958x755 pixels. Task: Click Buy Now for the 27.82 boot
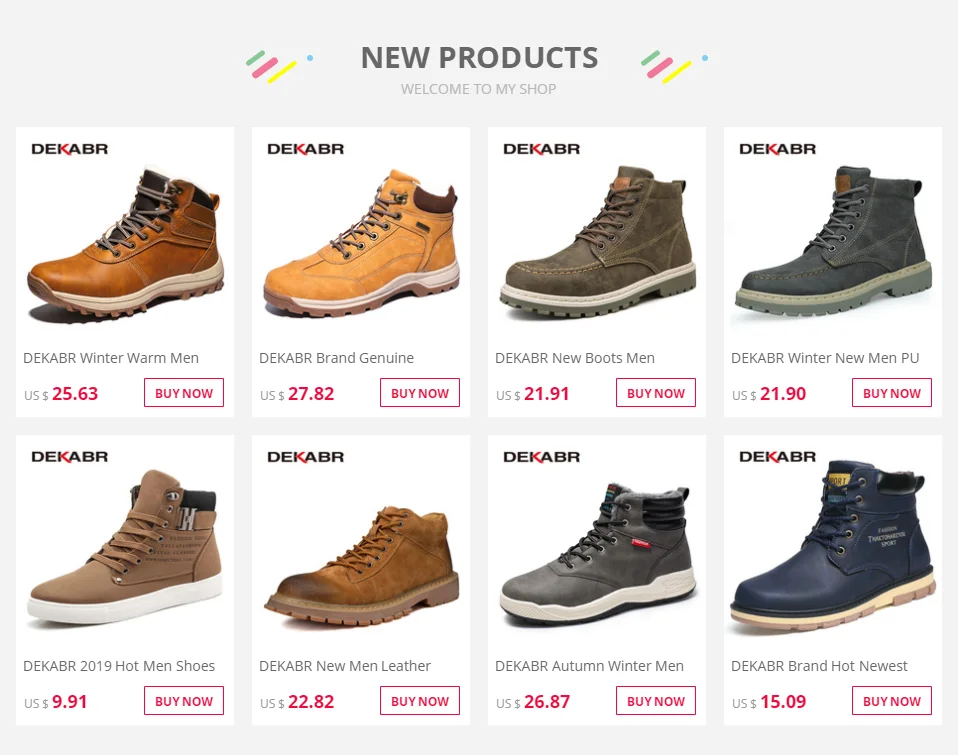click(420, 393)
